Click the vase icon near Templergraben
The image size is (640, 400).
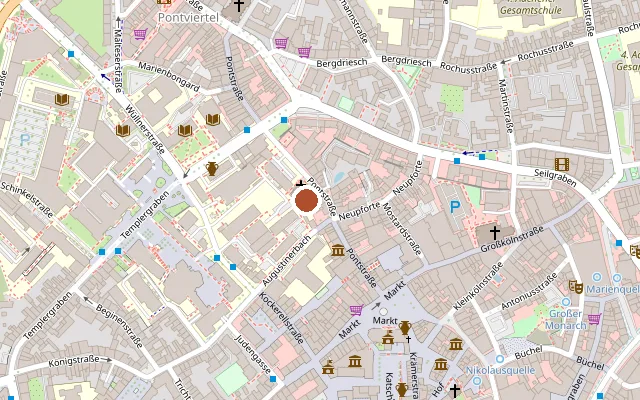pyautogui.click(x=212, y=169)
